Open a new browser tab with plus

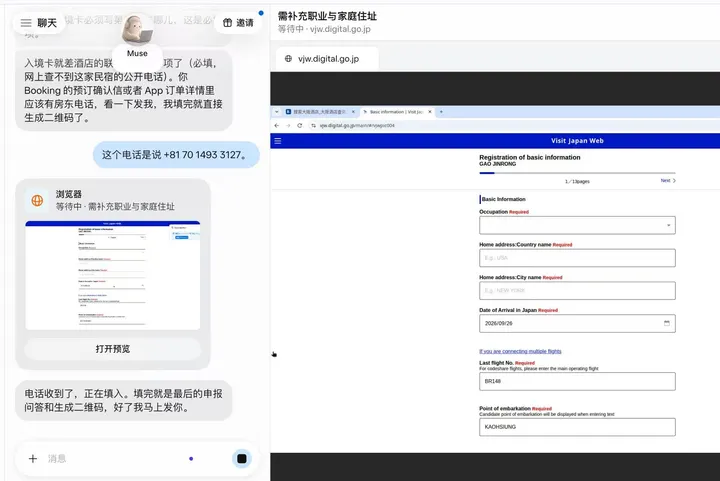pos(441,112)
